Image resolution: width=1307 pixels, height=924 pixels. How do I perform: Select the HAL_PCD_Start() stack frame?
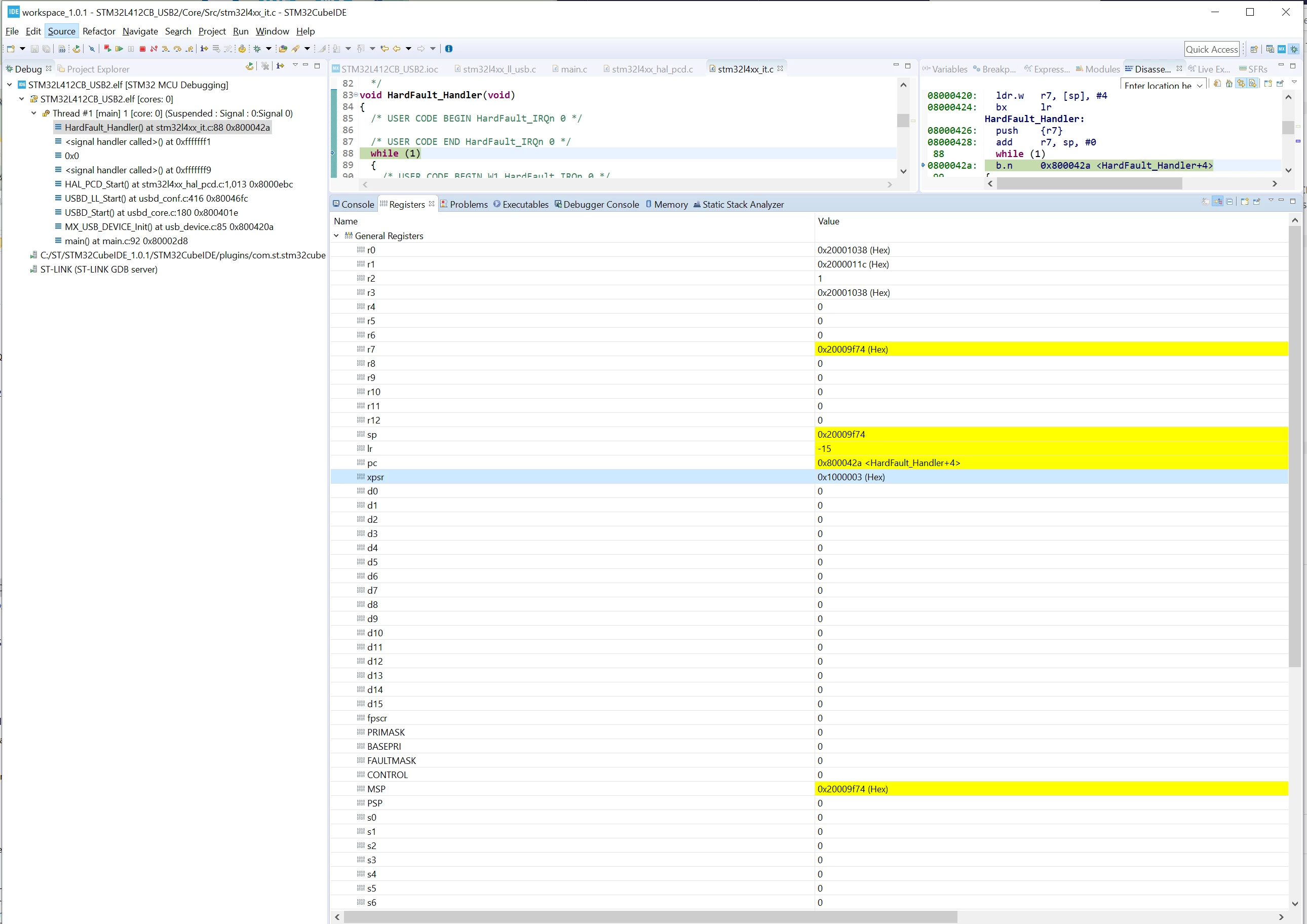coord(174,184)
